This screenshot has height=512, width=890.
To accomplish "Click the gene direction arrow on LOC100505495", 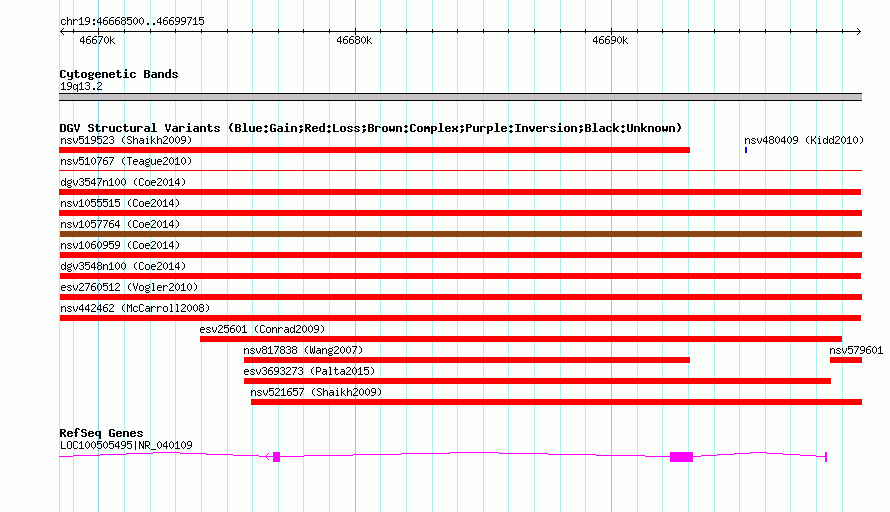I will (x=268, y=456).
